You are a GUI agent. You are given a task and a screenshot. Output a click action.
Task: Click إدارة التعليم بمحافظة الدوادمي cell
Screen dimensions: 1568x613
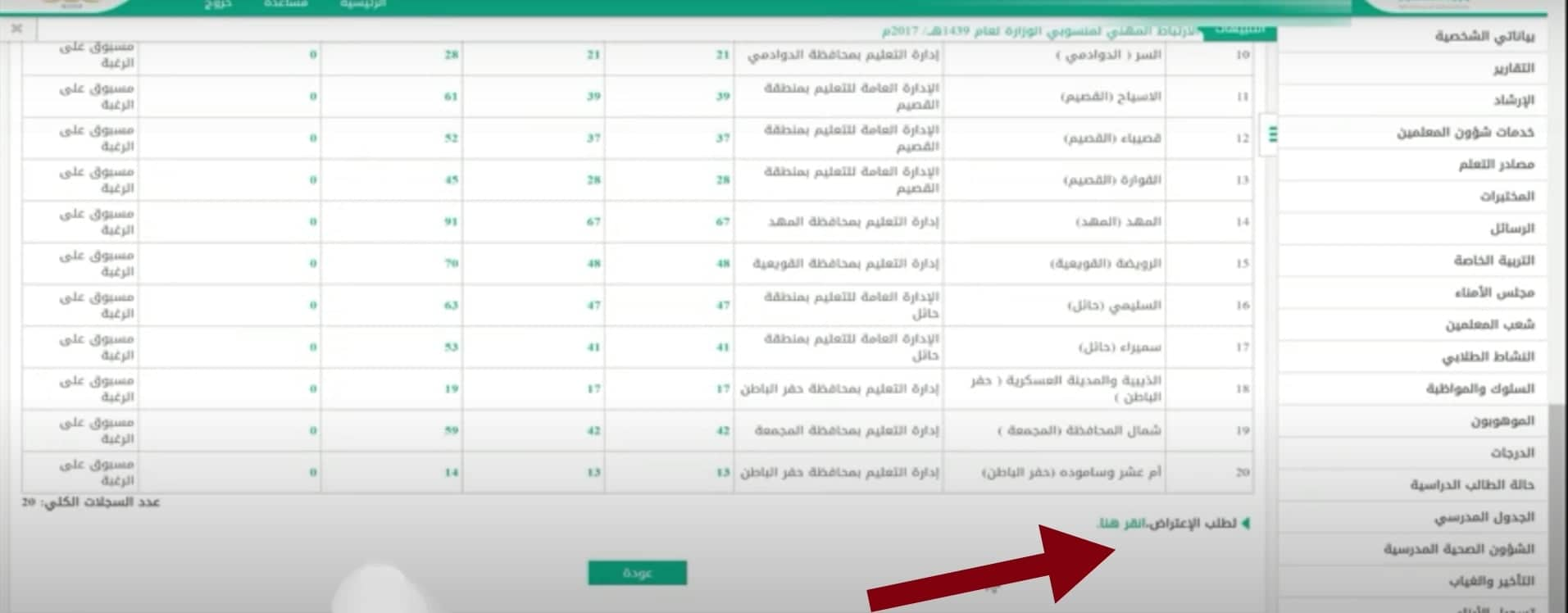click(838, 54)
